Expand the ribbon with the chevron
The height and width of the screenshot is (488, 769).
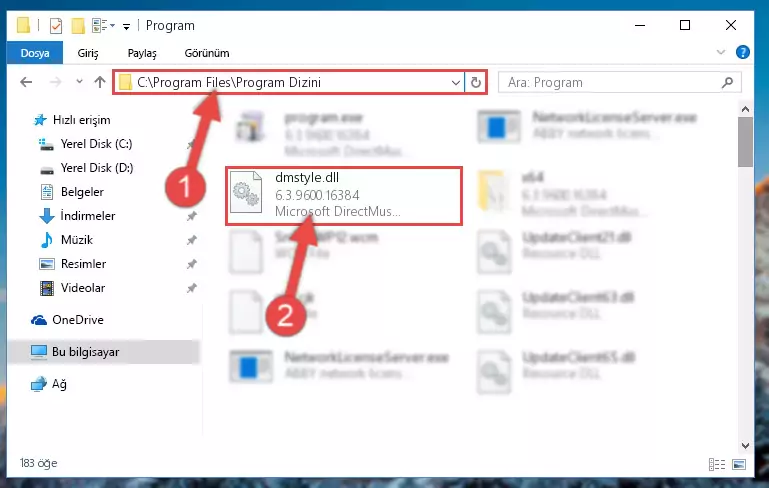pyautogui.click(x=720, y=52)
